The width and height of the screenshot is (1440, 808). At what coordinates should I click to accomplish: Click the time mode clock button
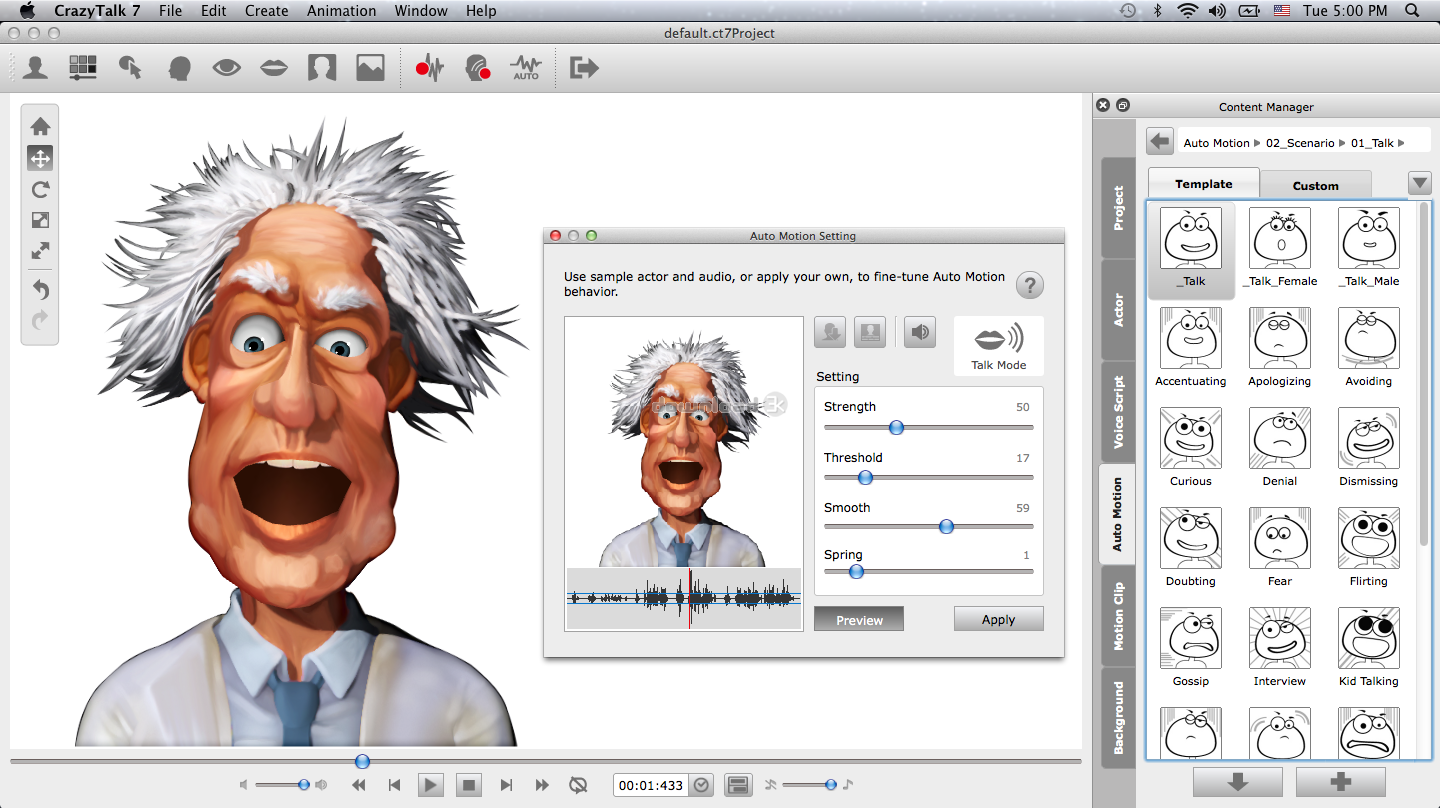point(702,785)
